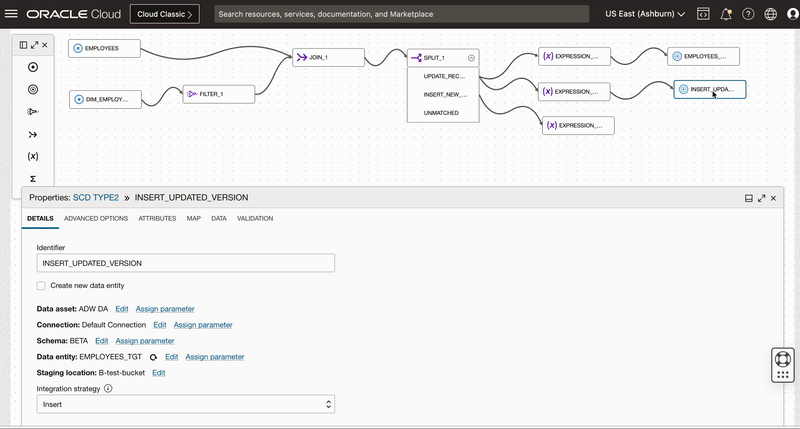Open the hamburger navigation menu
This screenshot has width=800, height=429.
(x=11, y=14)
